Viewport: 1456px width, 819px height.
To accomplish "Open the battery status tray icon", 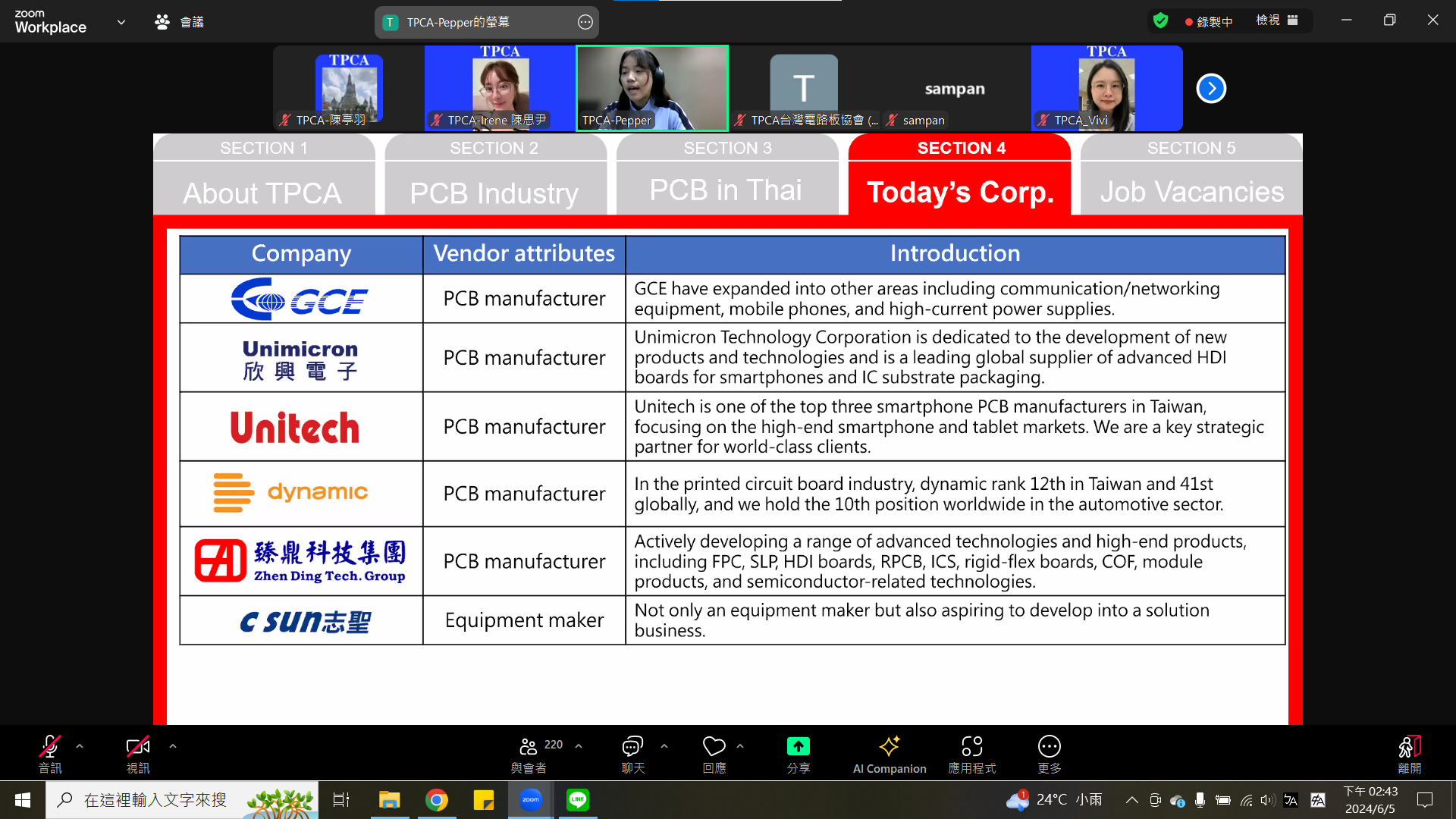I will (1222, 800).
